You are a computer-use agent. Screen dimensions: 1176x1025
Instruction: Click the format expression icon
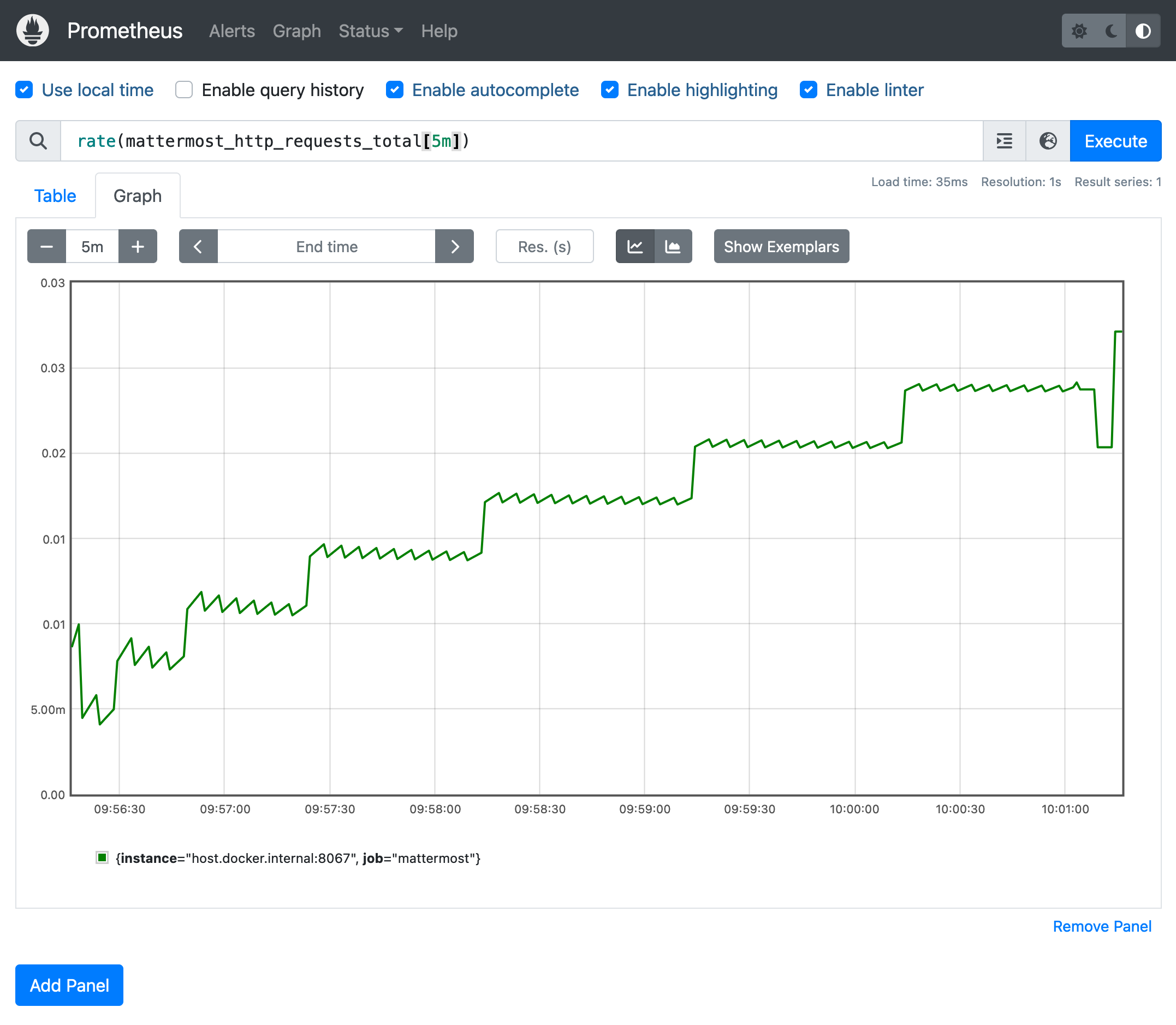click(x=1005, y=141)
